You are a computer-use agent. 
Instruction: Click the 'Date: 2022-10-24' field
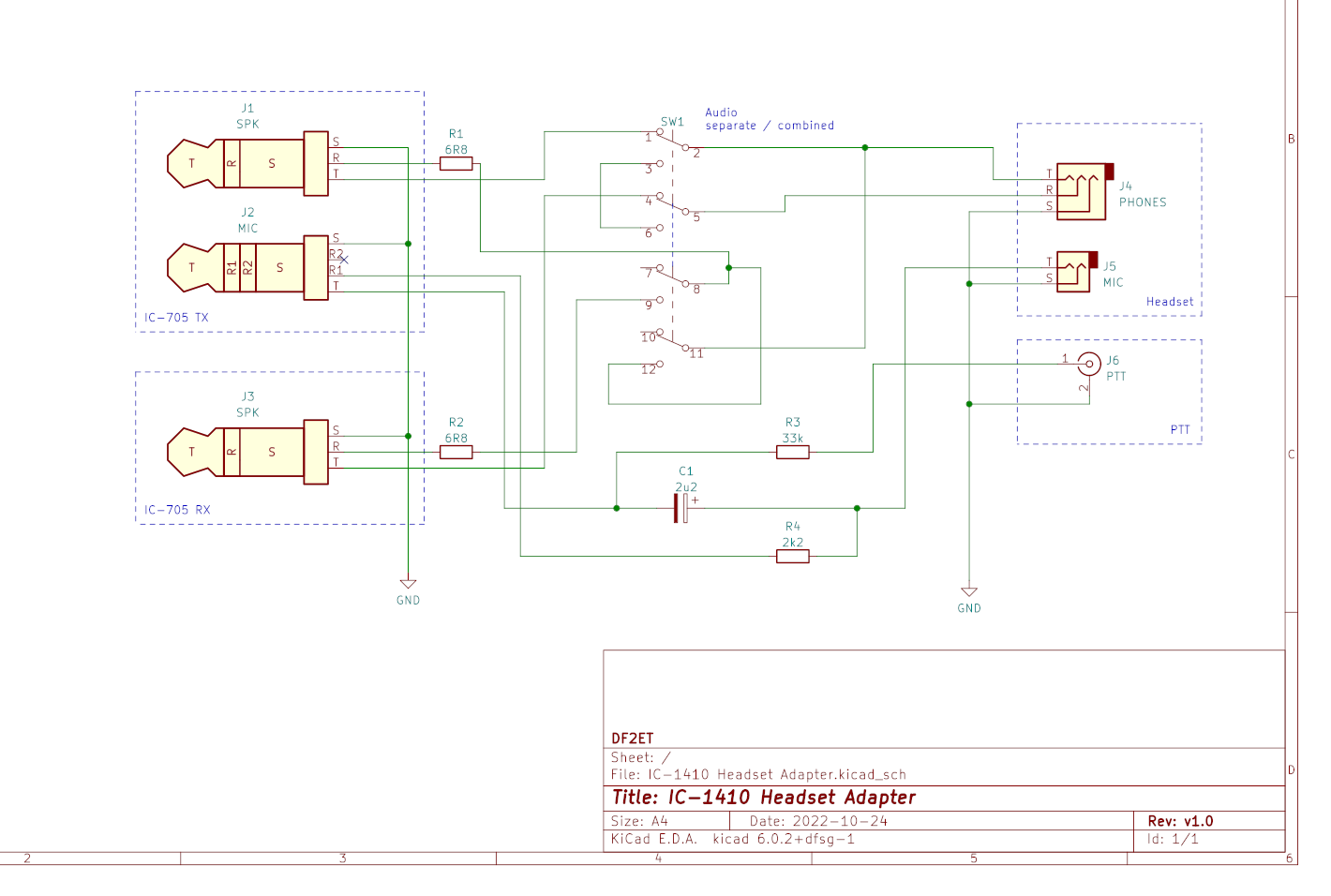click(818, 821)
